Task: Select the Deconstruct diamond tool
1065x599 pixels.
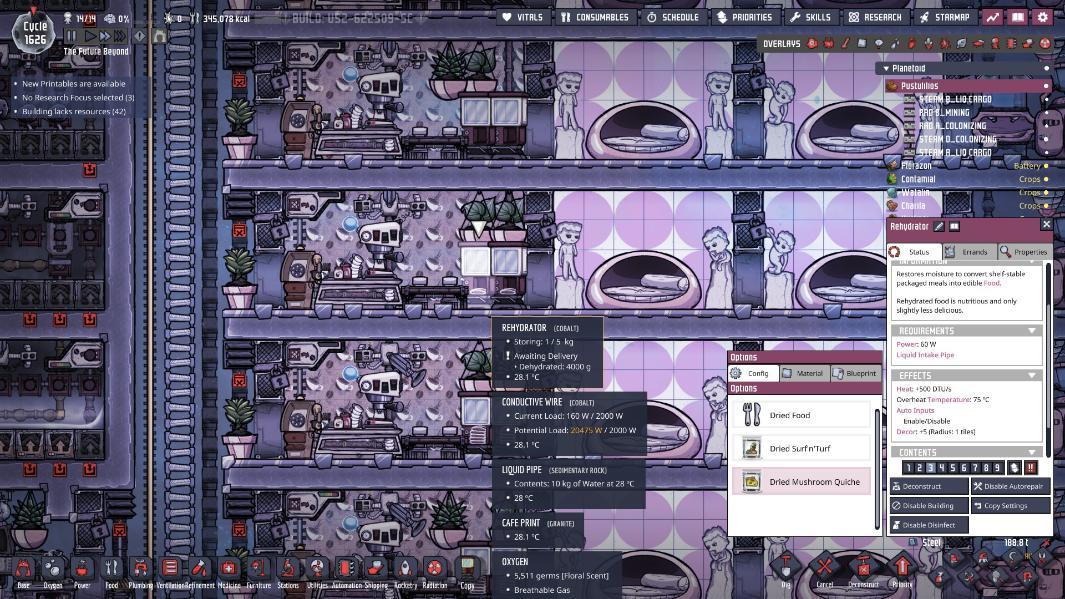Action: 863,565
